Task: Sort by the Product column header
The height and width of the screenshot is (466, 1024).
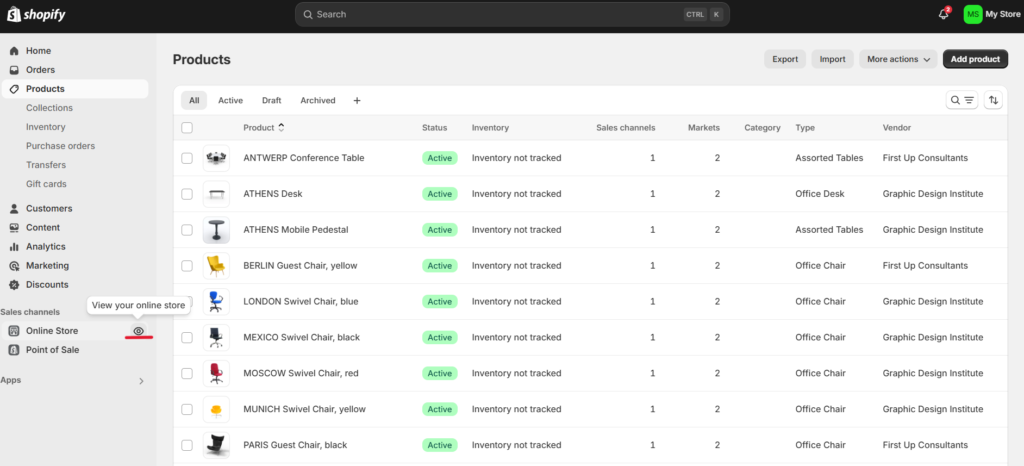Action: point(264,128)
